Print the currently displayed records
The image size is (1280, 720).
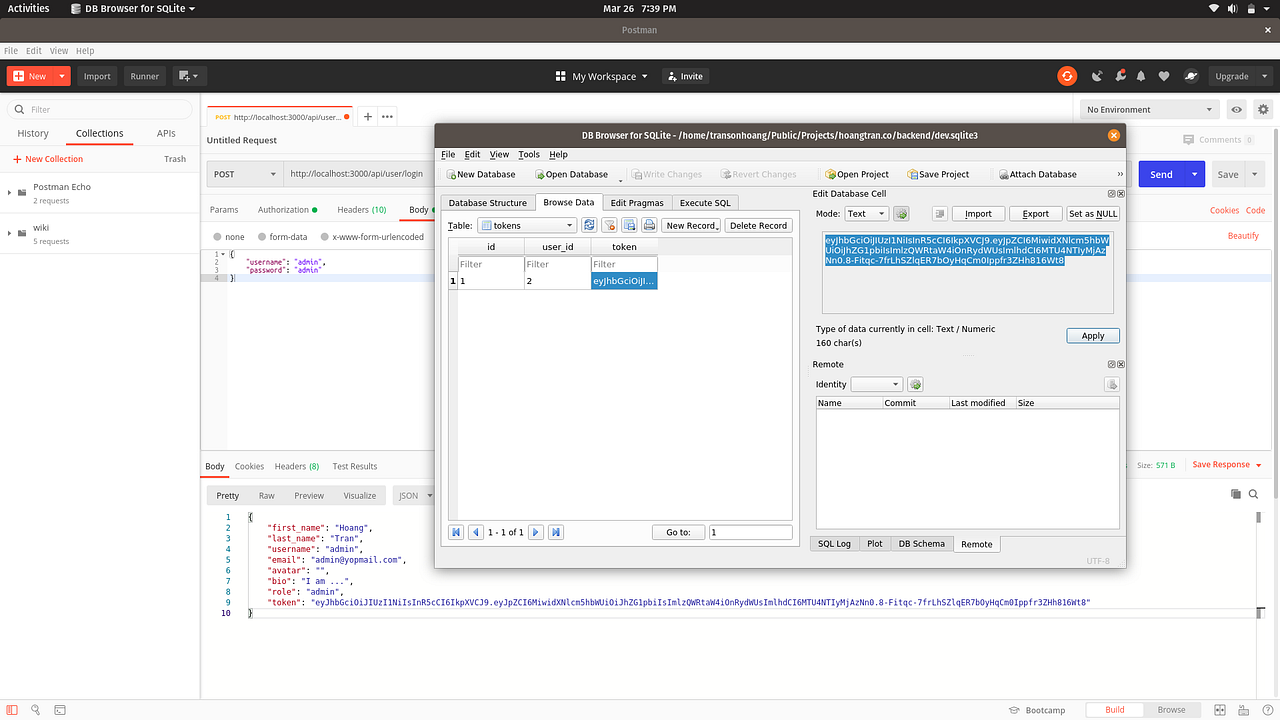click(x=648, y=225)
